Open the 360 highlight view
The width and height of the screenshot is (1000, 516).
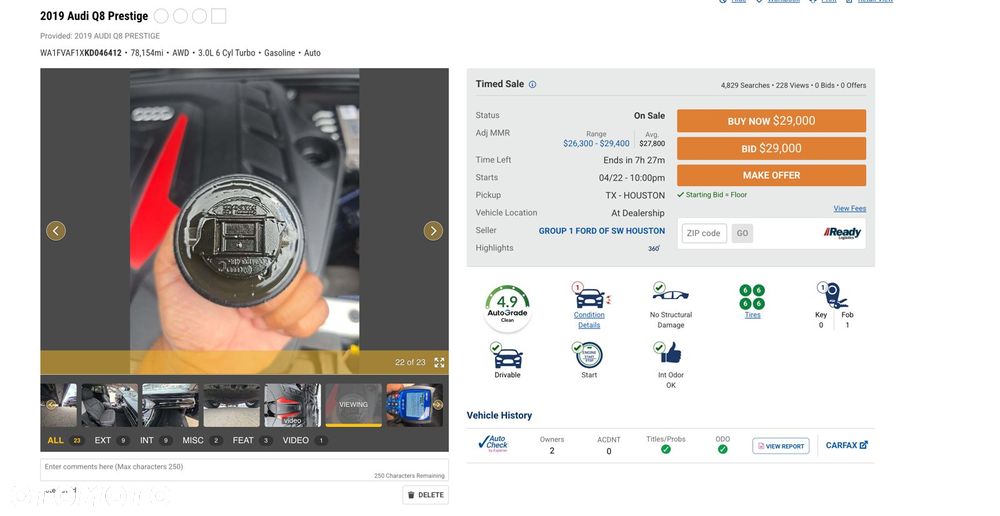click(654, 248)
